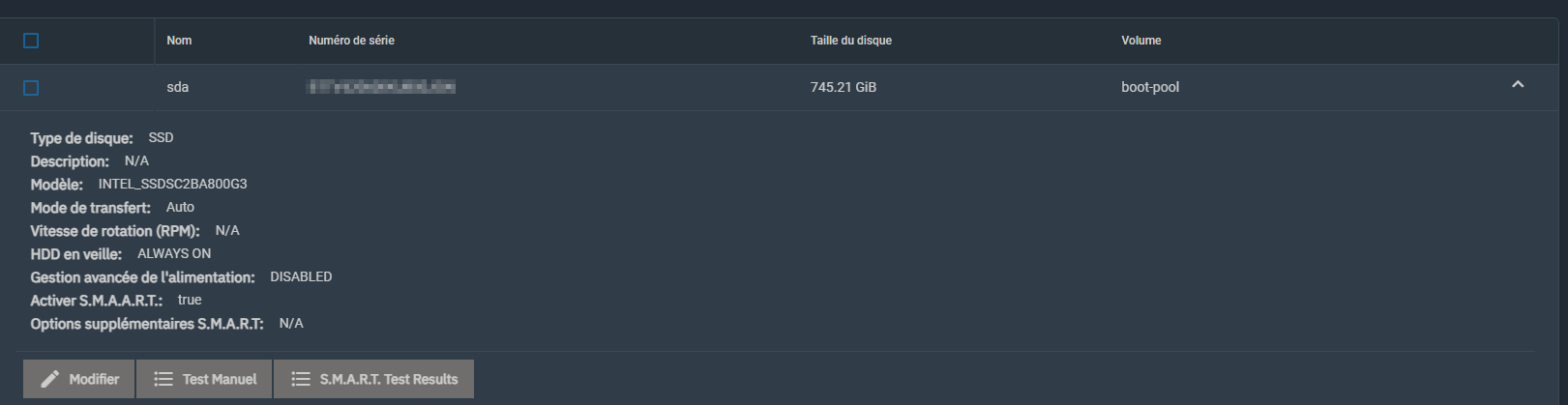Viewport: 1568px width, 405px height.
Task: Open the Modifier disk edit button
Action: [79, 379]
